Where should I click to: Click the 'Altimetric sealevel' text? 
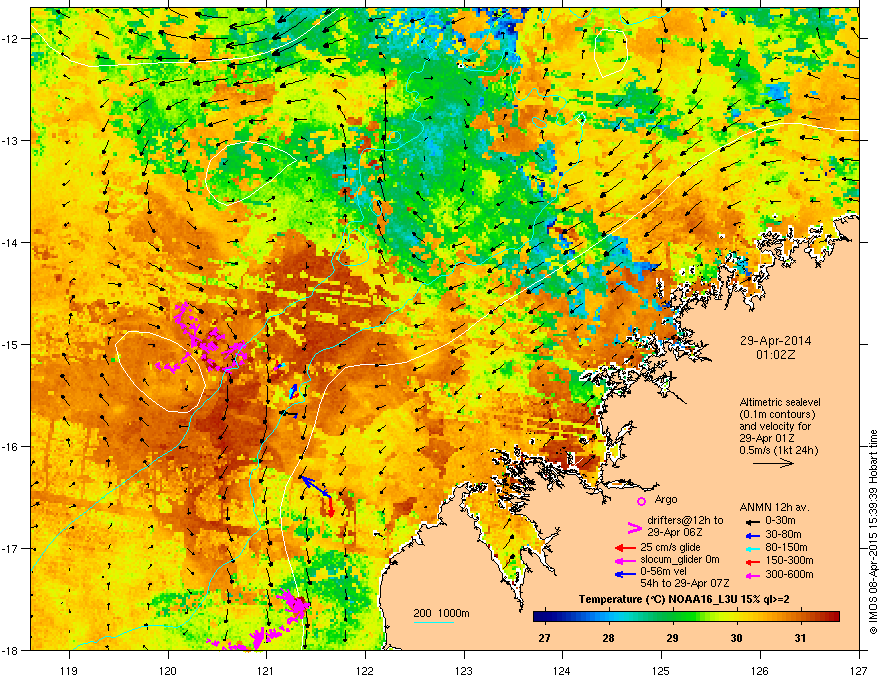780,402
